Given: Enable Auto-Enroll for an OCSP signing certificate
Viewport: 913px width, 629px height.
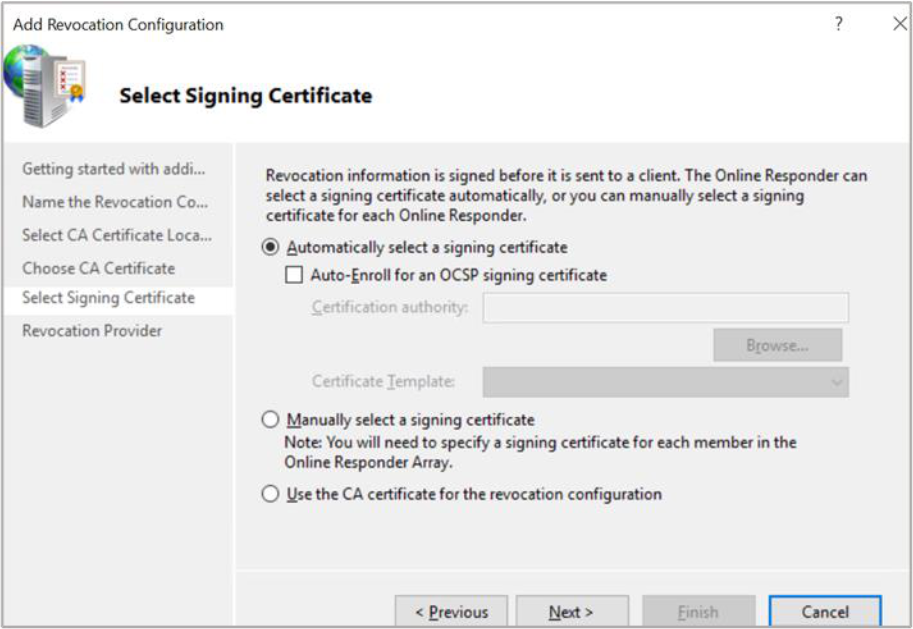Looking at the screenshot, I should [x=294, y=275].
